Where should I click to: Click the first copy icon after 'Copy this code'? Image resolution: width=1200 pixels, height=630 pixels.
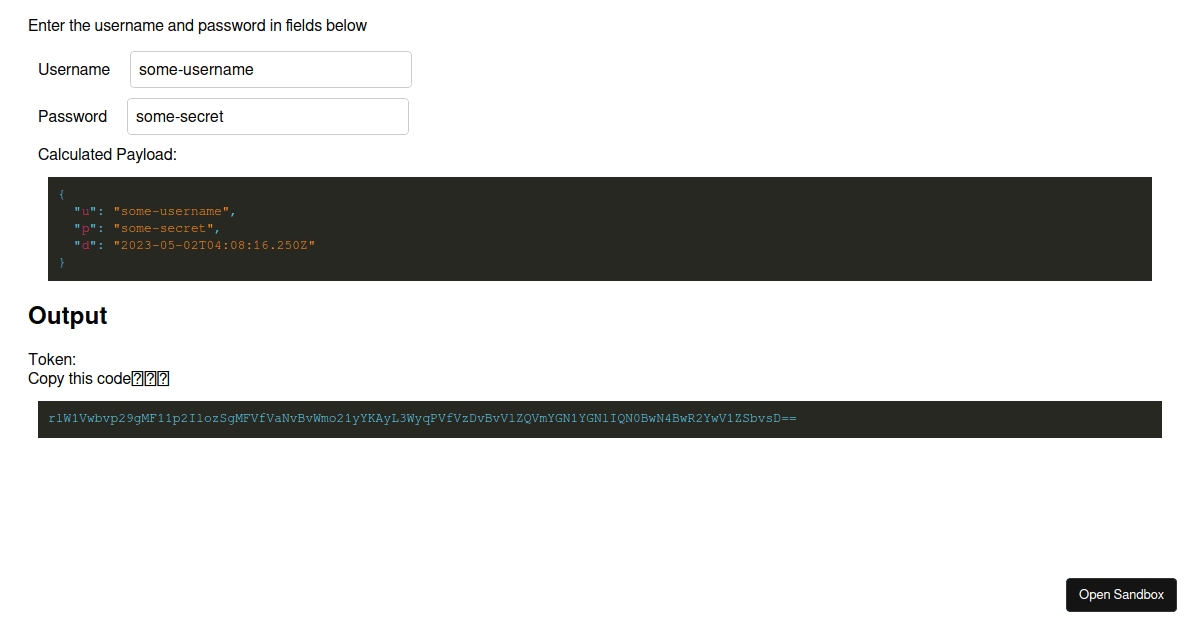pyautogui.click(x=136, y=378)
